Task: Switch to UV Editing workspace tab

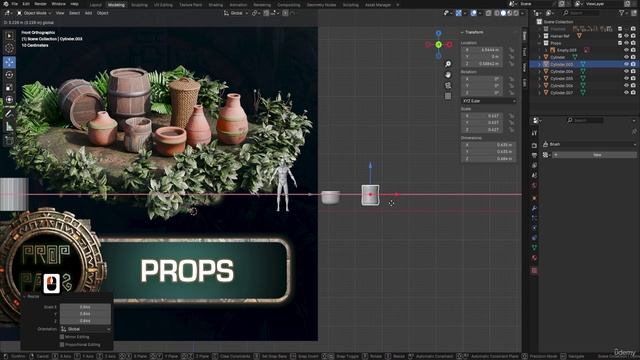Action: tap(163, 5)
